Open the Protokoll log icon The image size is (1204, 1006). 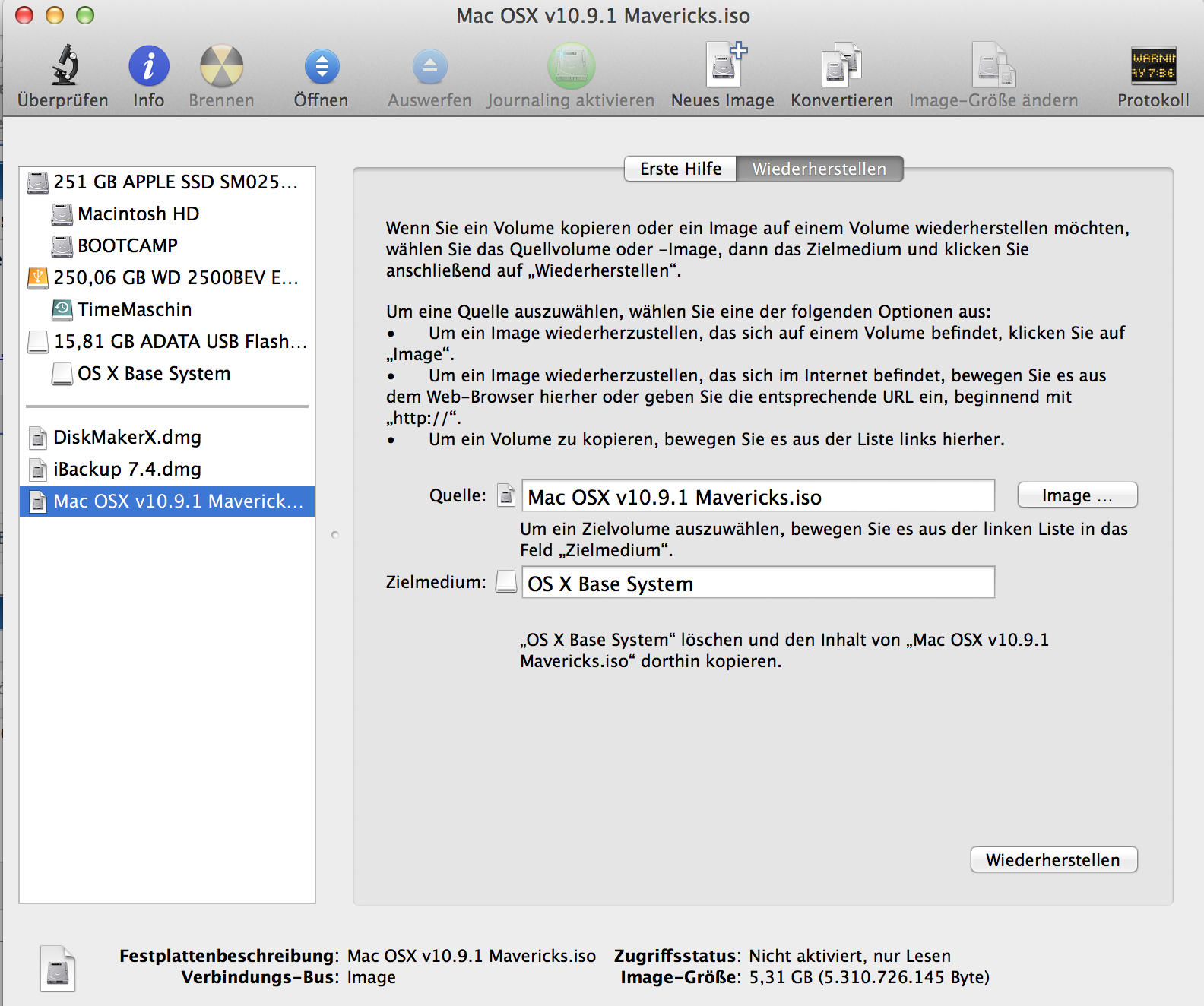1153,65
